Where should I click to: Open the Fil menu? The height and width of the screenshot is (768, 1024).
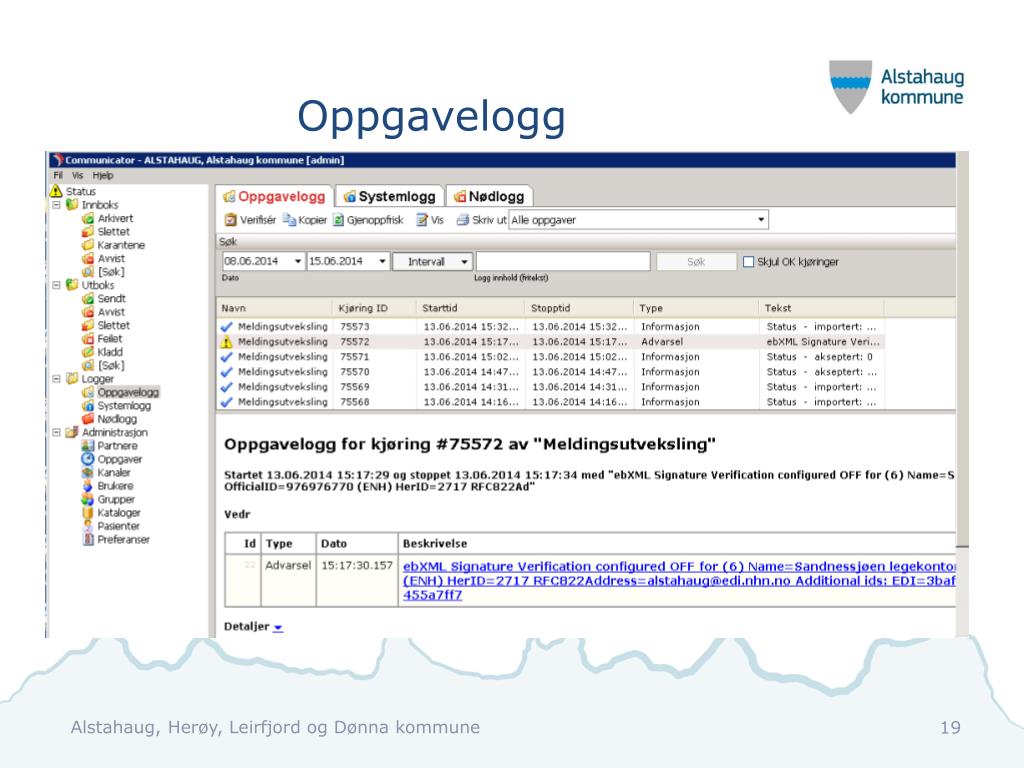pos(58,175)
